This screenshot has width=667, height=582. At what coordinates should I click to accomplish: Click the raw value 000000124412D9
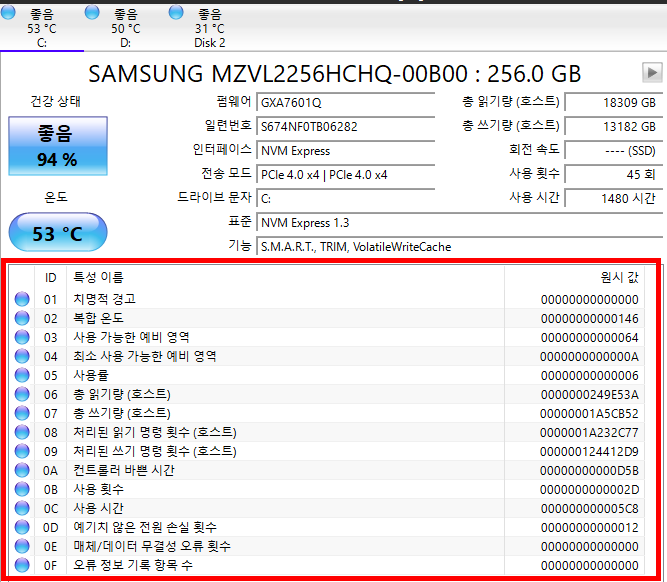click(590, 452)
